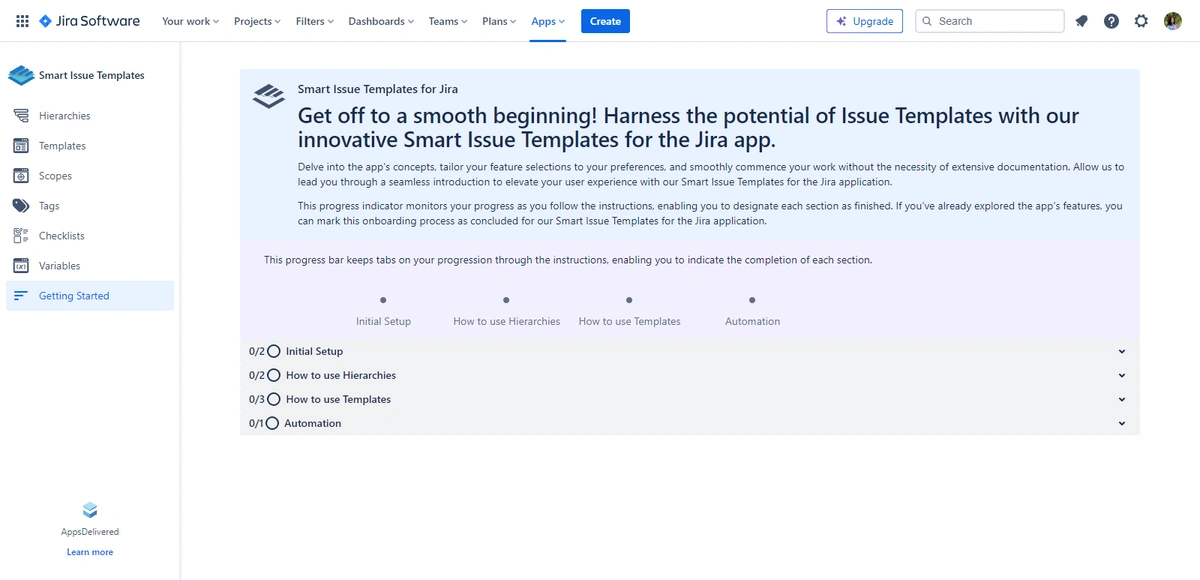Click the blue Create button

coord(605,21)
